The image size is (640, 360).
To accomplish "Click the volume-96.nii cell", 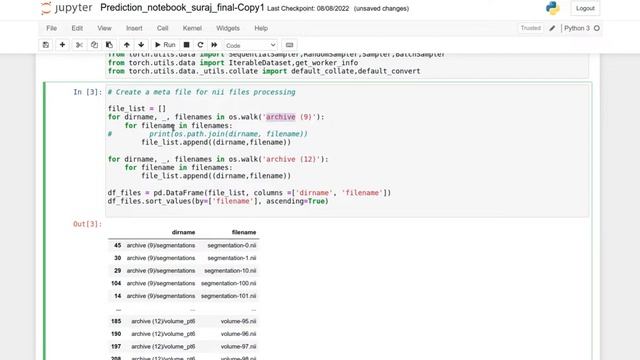I will coord(238,334).
